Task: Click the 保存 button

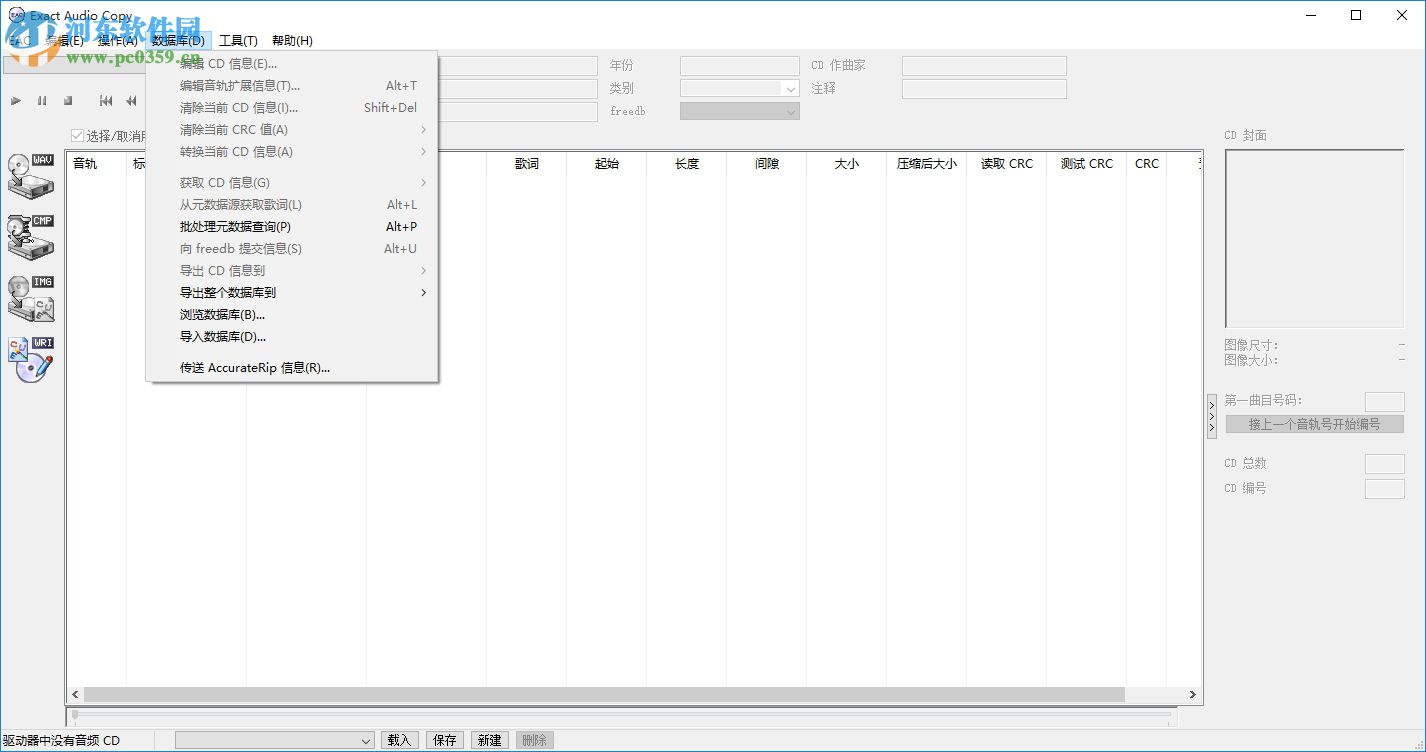Action: (444, 740)
